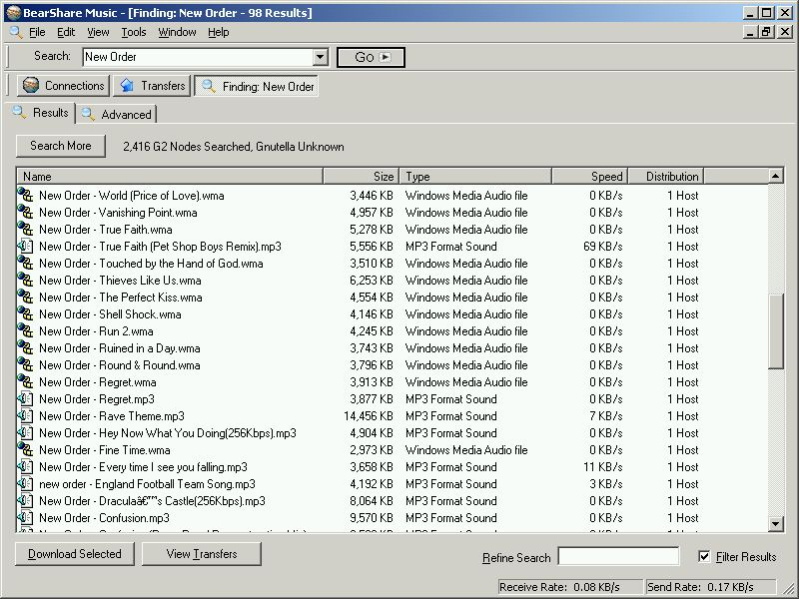Image resolution: width=799 pixels, height=599 pixels.
Task: Click the Receive Rate status bar entry
Action: (x=570, y=587)
